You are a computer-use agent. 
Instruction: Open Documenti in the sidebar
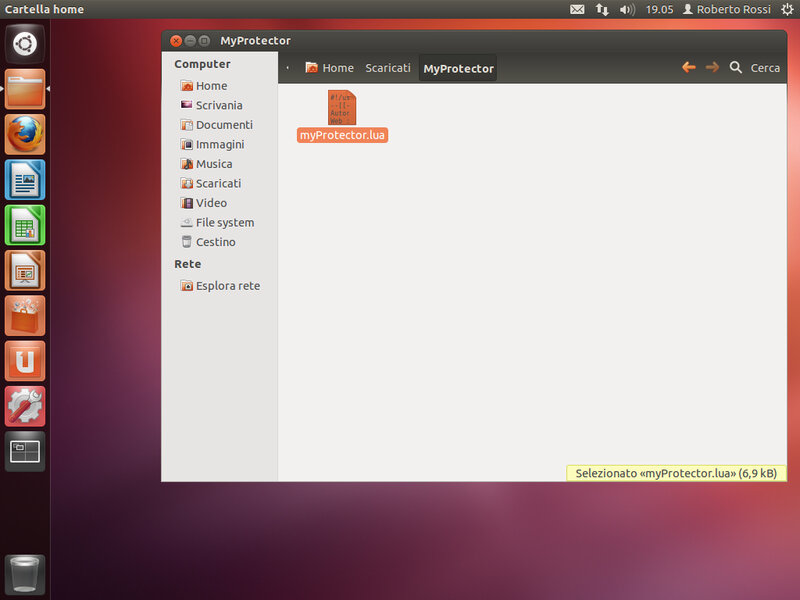click(x=223, y=125)
